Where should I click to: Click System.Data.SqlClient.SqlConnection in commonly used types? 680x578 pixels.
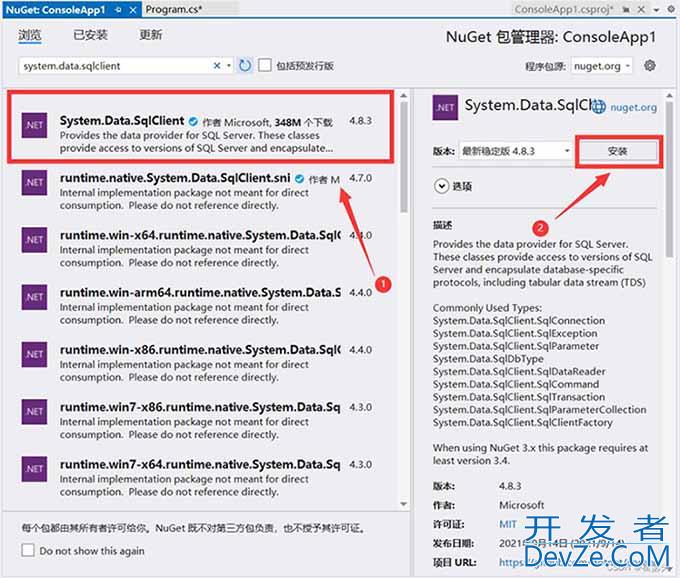pos(519,320)
